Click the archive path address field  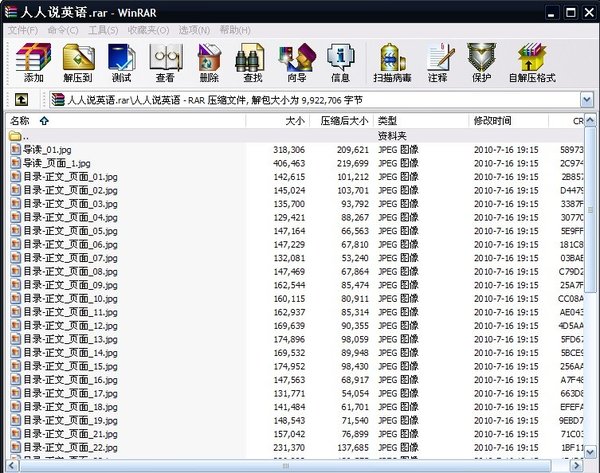tap(316, 100)
